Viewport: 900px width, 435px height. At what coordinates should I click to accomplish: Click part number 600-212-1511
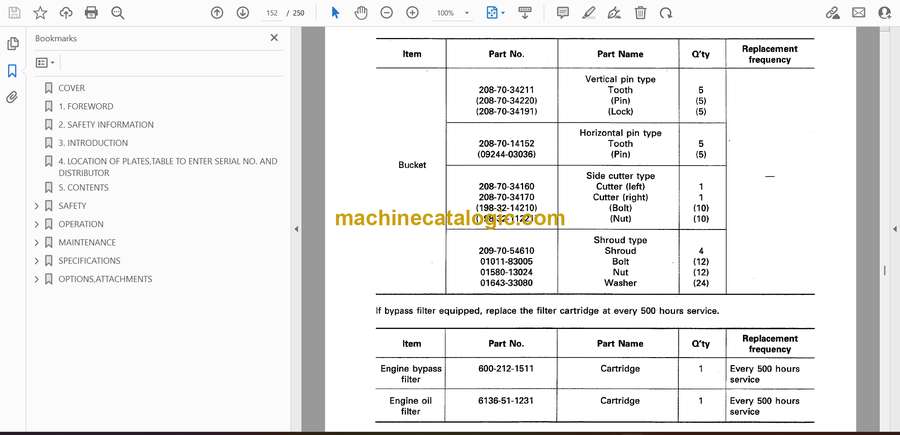(506, 368)
